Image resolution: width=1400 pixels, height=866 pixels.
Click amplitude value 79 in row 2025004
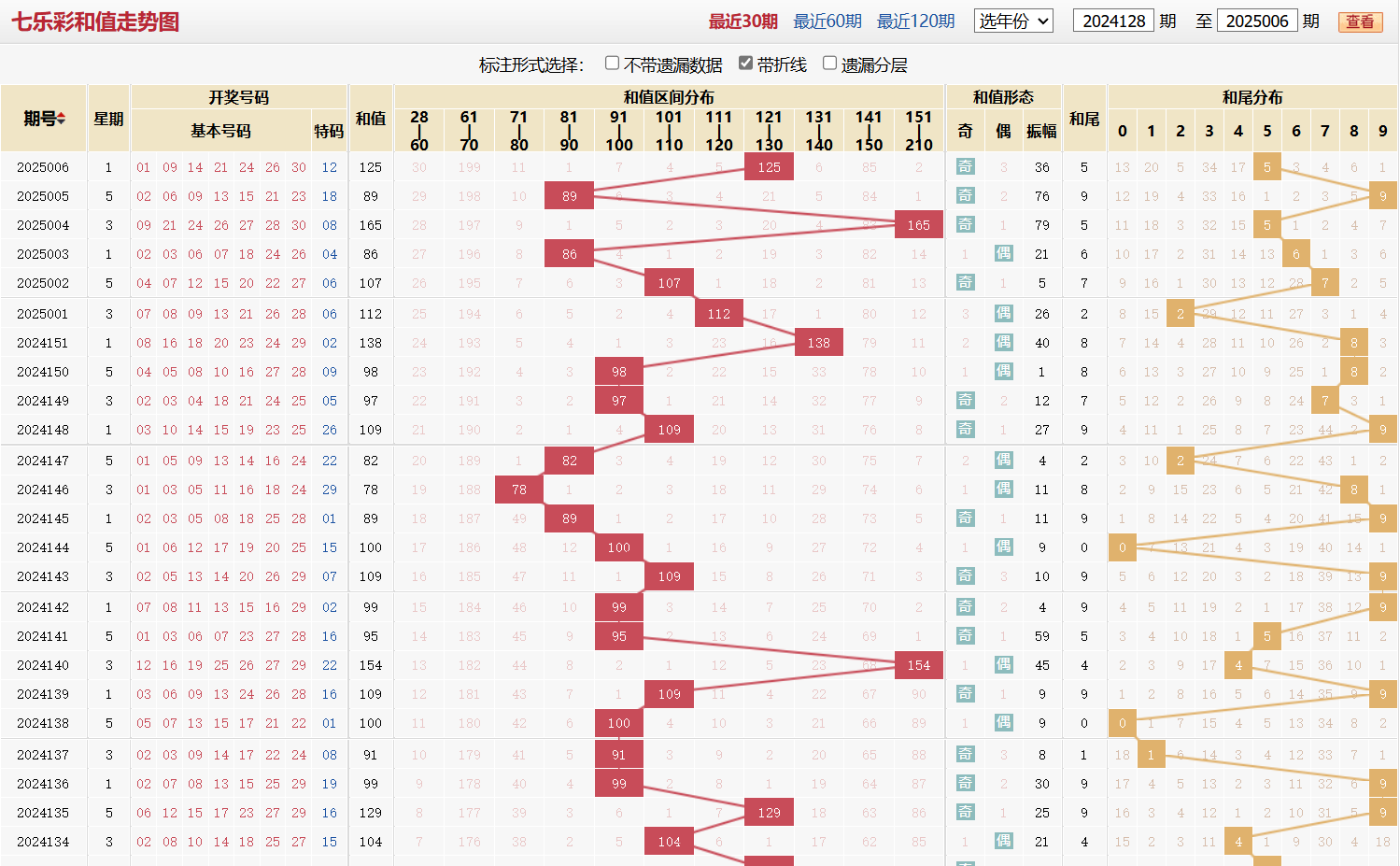1042,225
